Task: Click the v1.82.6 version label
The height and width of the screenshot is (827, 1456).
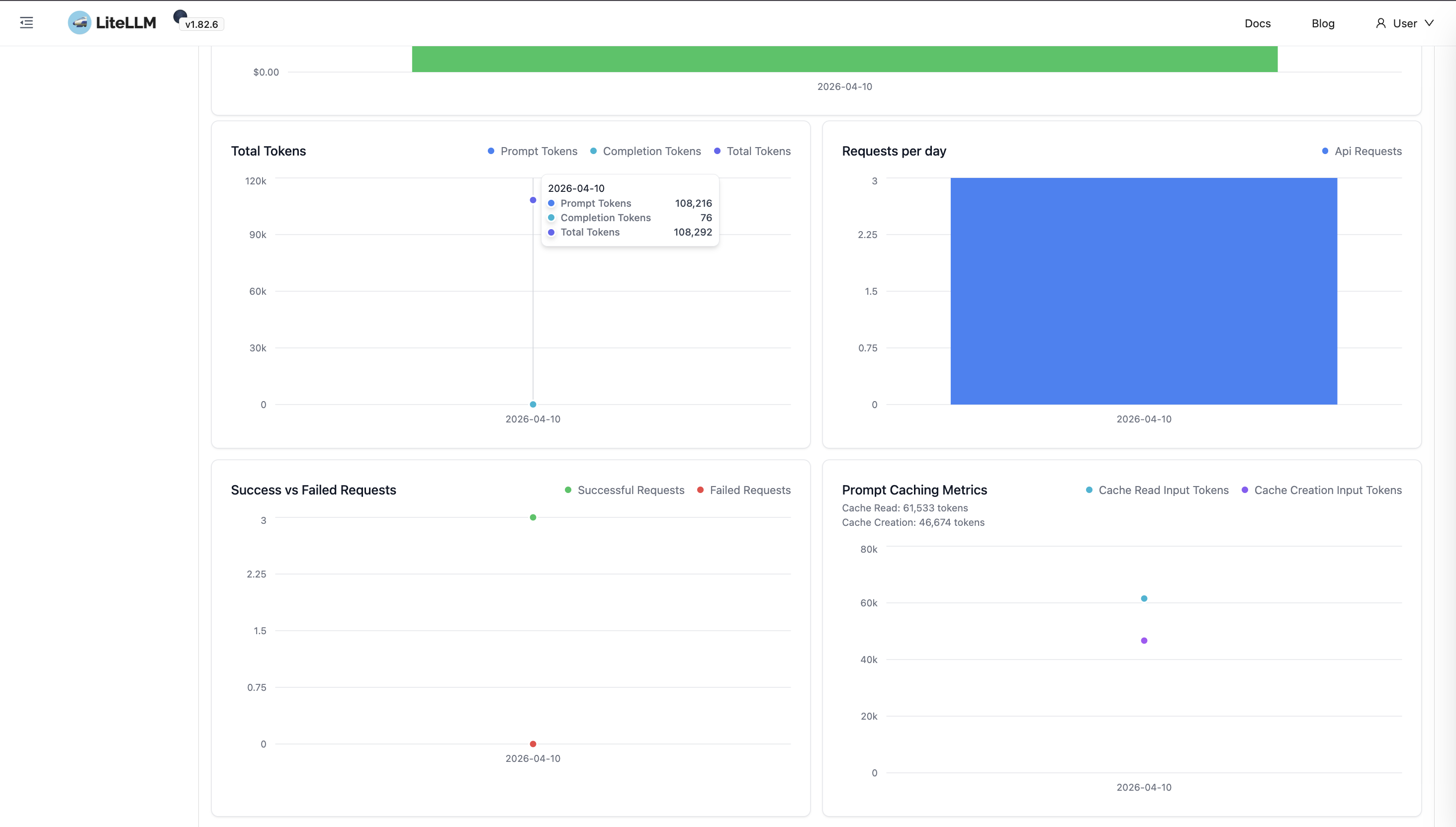Action: coord(200,24)
